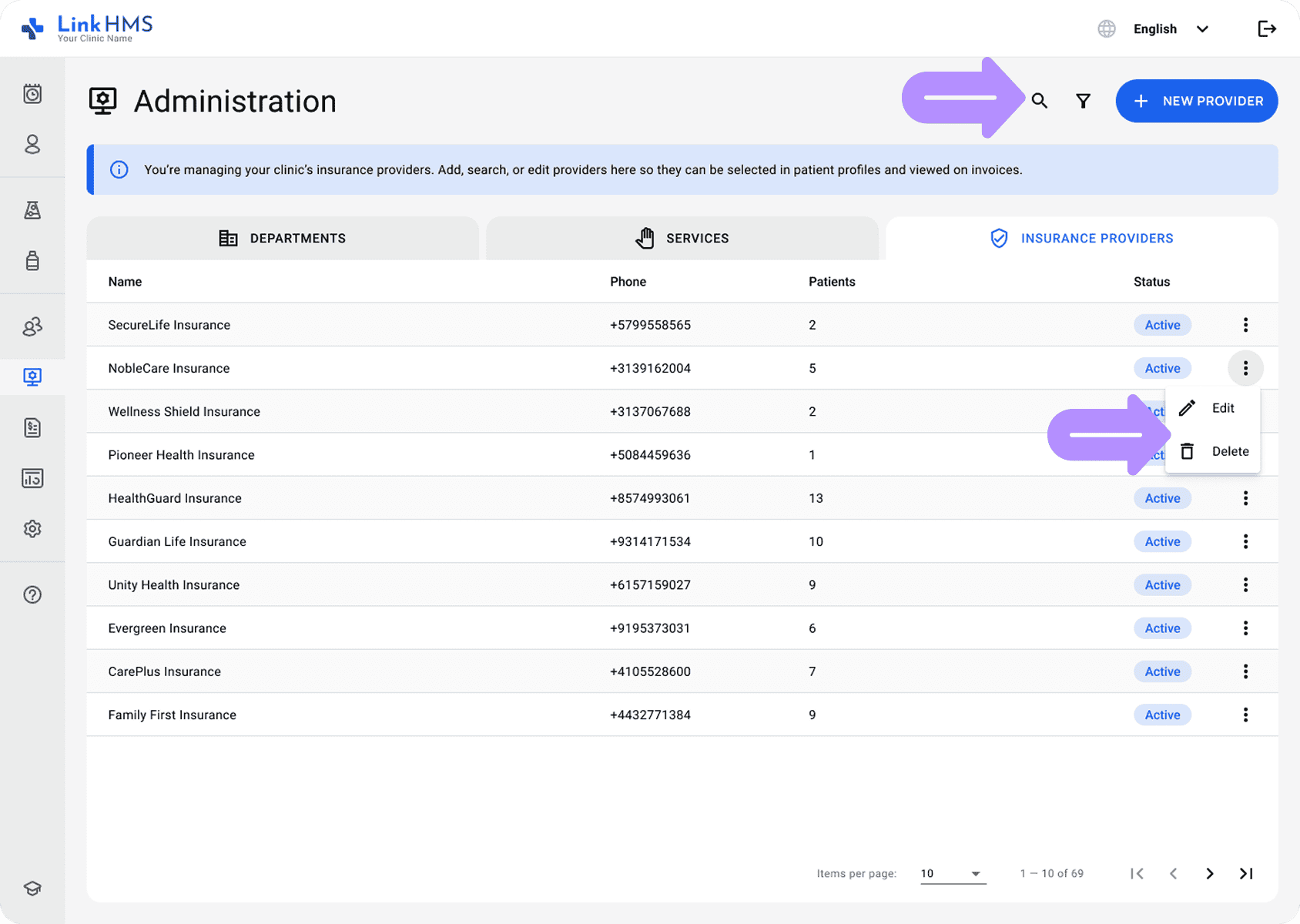Click the New Provider button
1300x924 pixels.
click(x=1196, y=101)
